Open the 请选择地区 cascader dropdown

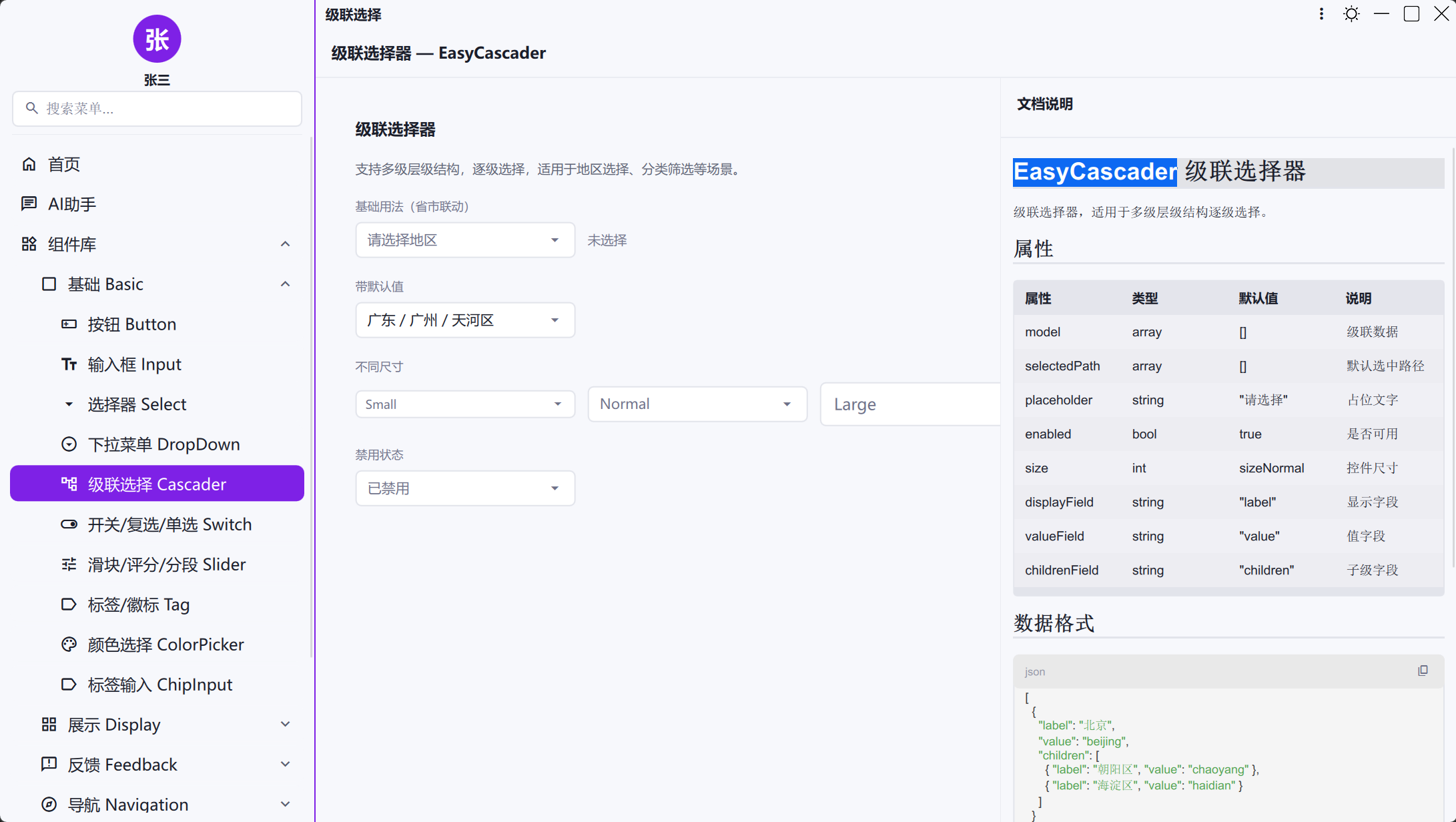point(465,240)
